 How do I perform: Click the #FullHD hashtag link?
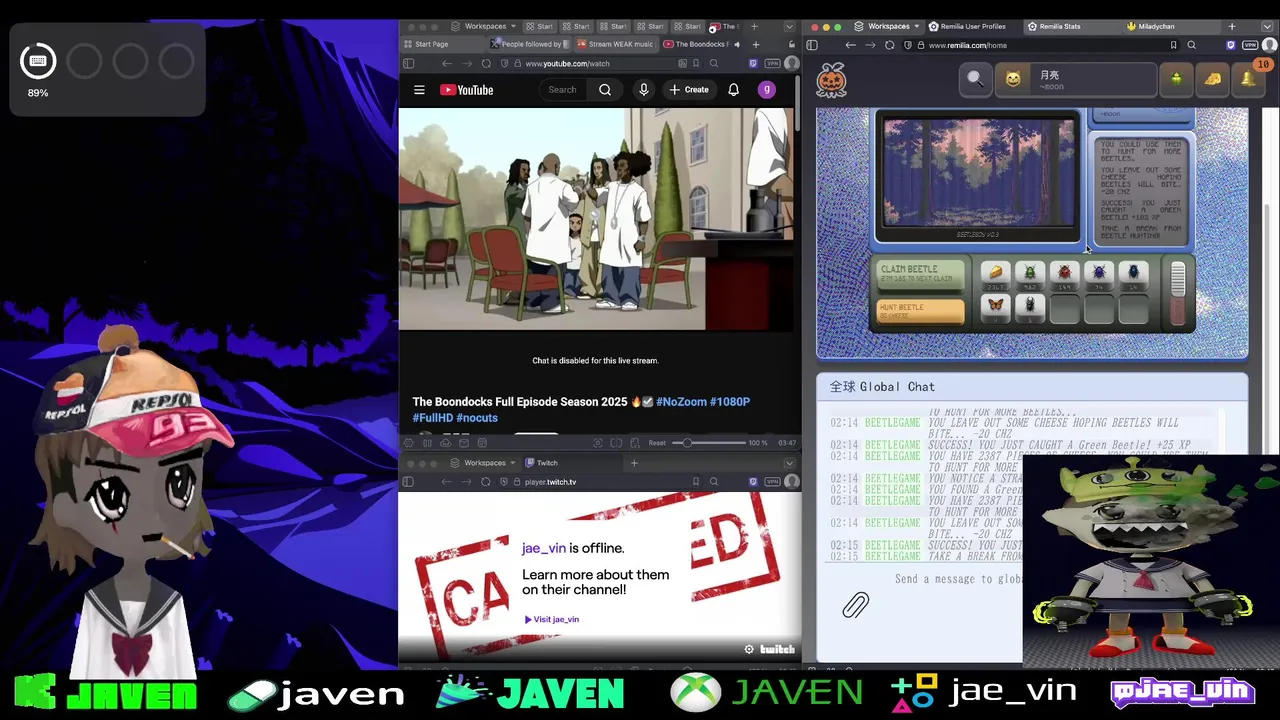[x=432, y=418]
